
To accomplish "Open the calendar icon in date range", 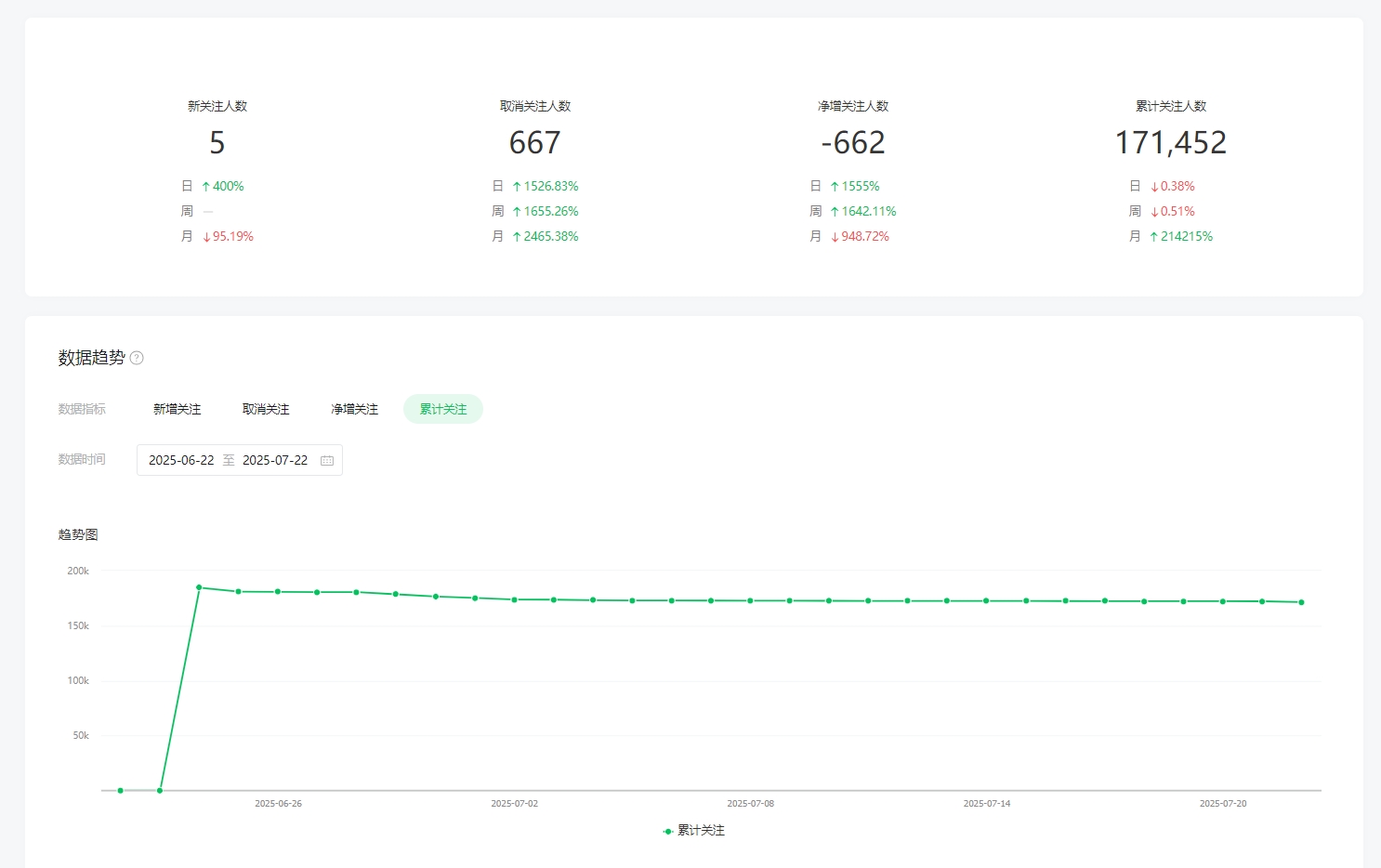I will coord(327,460).
